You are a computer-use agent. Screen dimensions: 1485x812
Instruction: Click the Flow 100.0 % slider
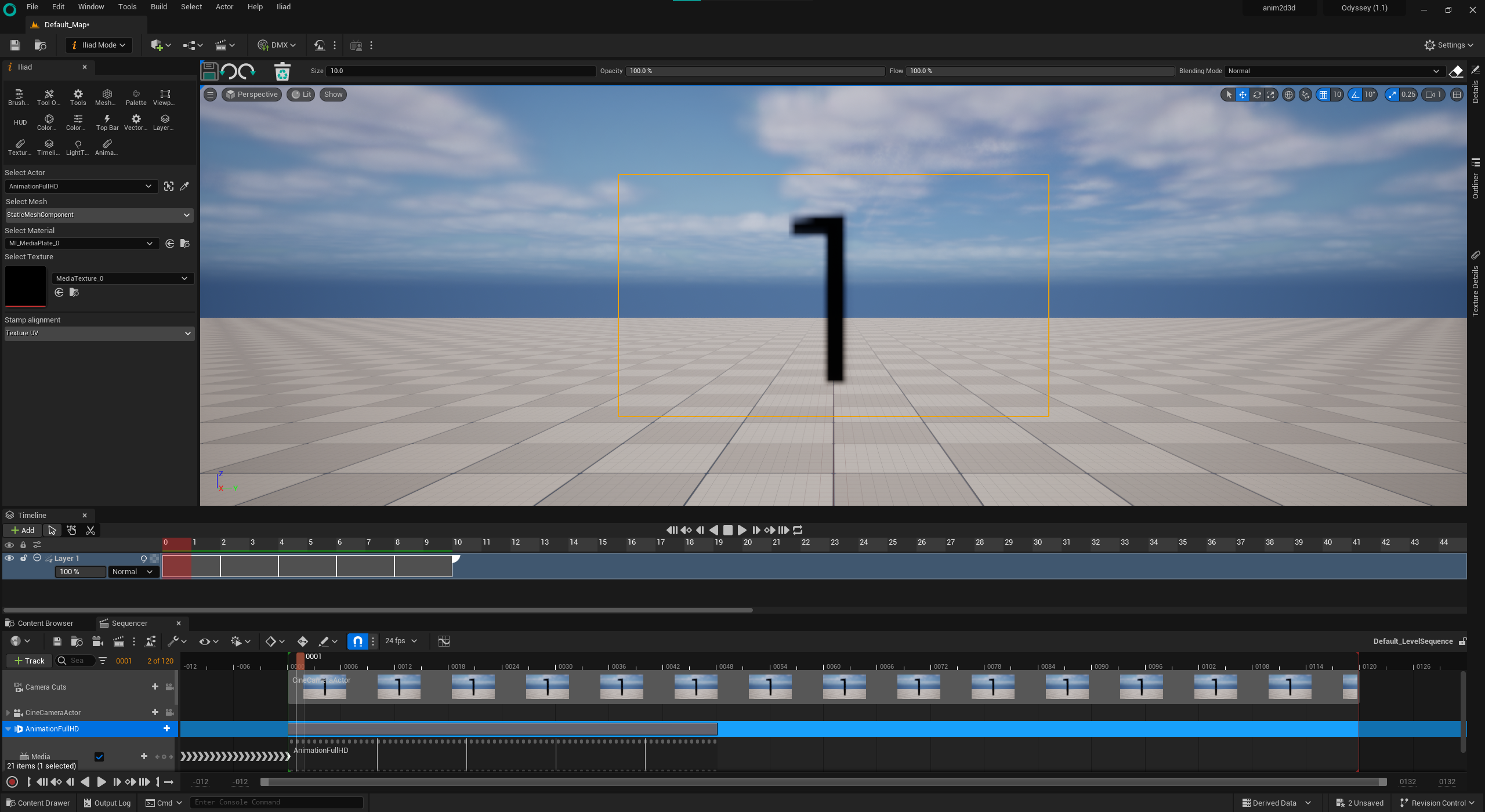click(1040, 71)
